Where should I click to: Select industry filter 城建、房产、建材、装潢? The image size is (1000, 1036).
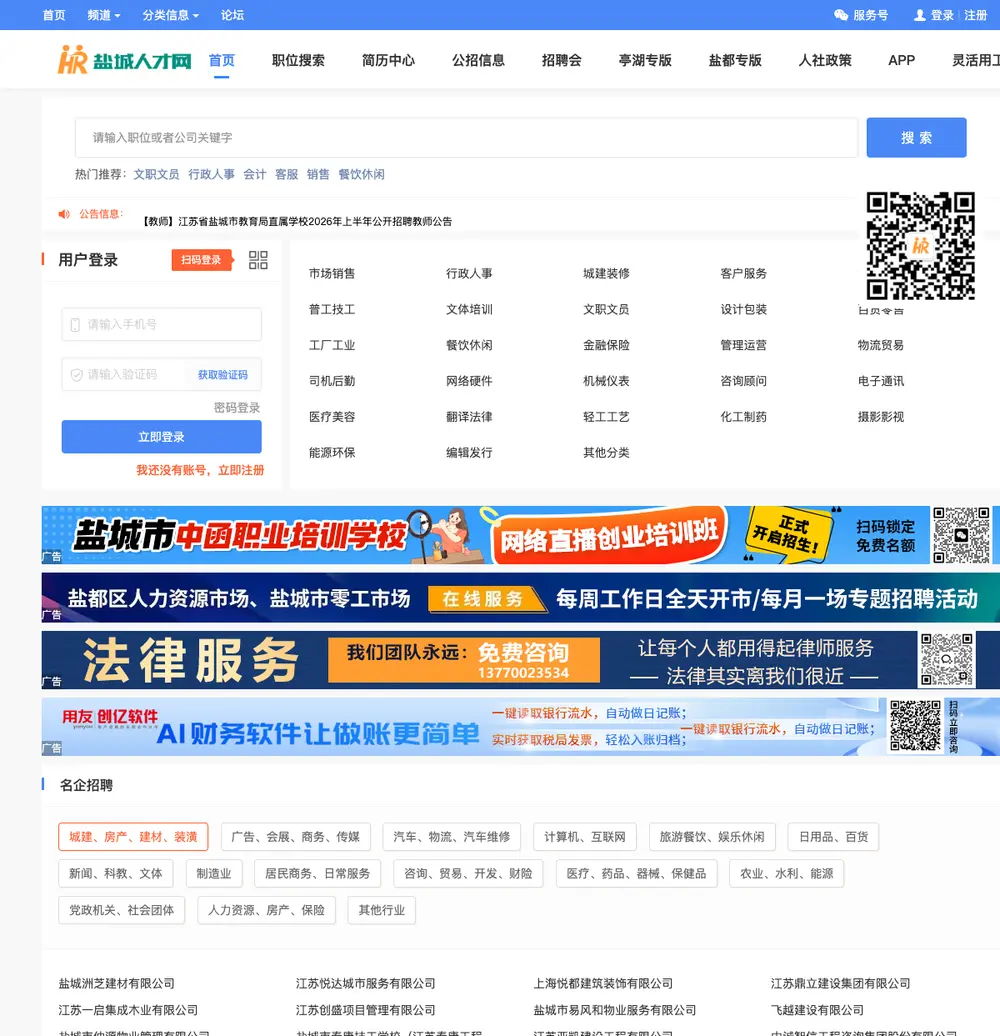[133, 837]
